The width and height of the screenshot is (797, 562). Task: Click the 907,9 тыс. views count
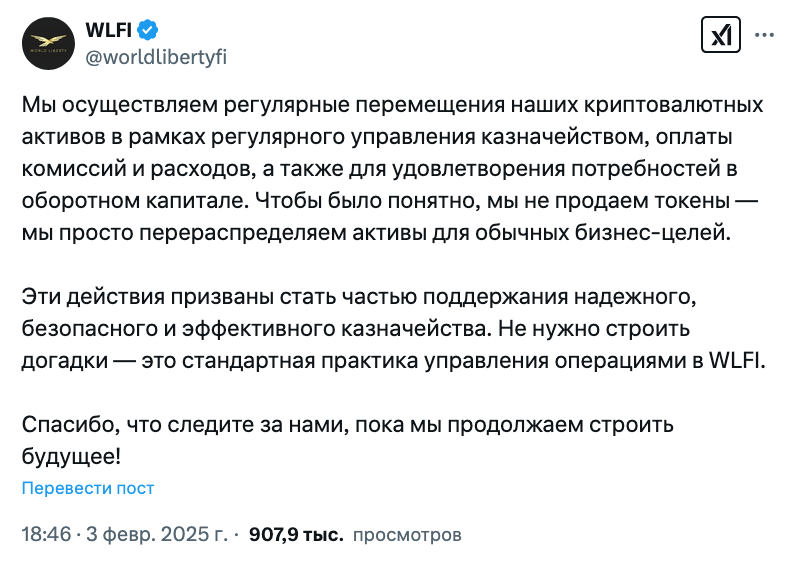pyautogui.click(x=296, y=535)
